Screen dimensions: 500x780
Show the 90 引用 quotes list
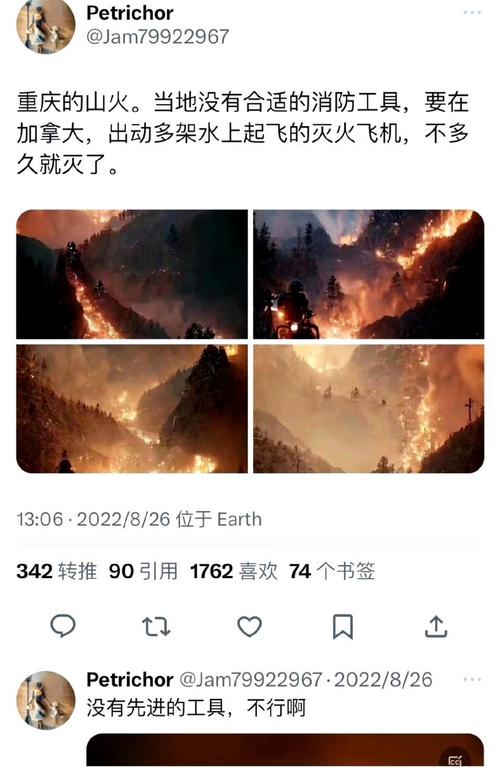[x=143, y=571]
